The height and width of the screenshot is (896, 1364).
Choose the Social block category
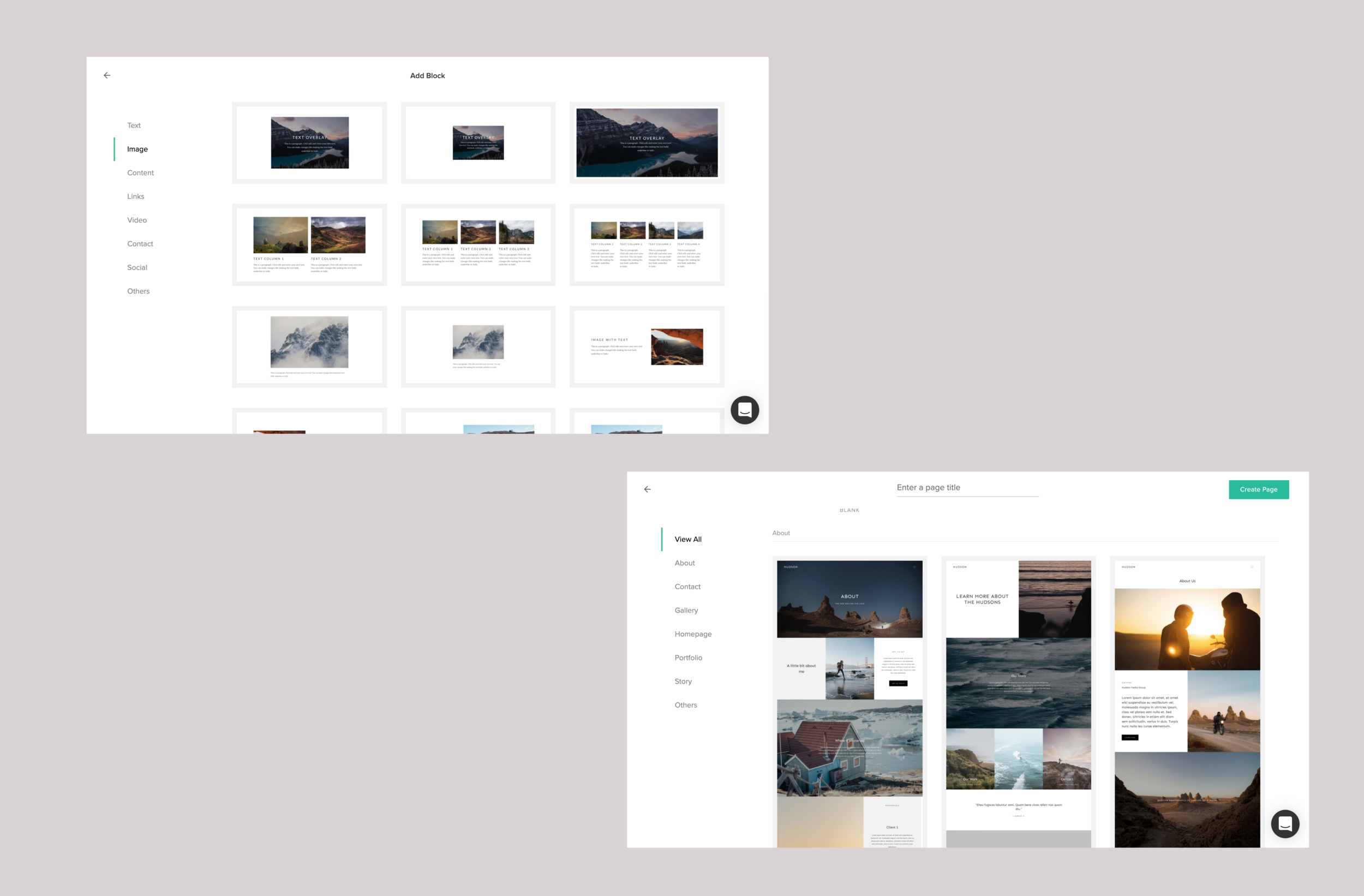tap(137, 267)
